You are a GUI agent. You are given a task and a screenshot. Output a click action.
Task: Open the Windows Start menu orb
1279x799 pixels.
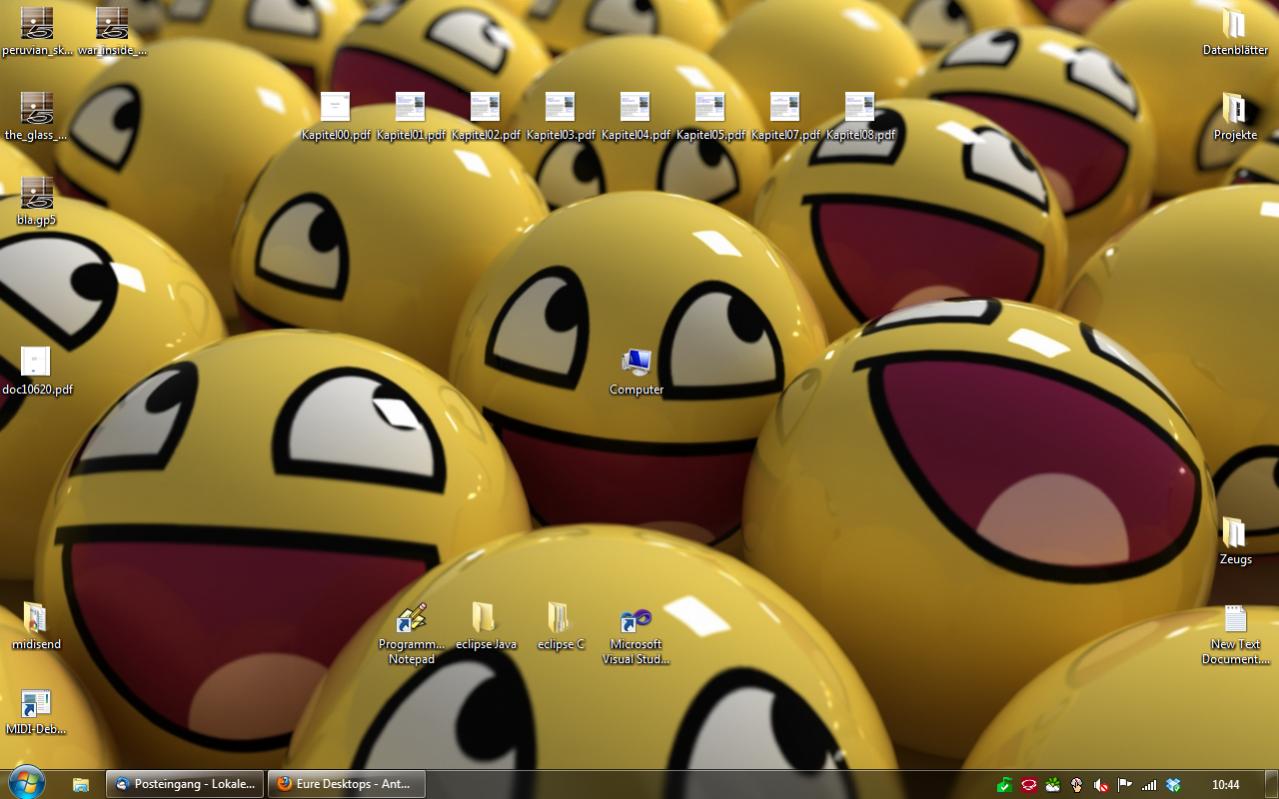pos(26,783)
